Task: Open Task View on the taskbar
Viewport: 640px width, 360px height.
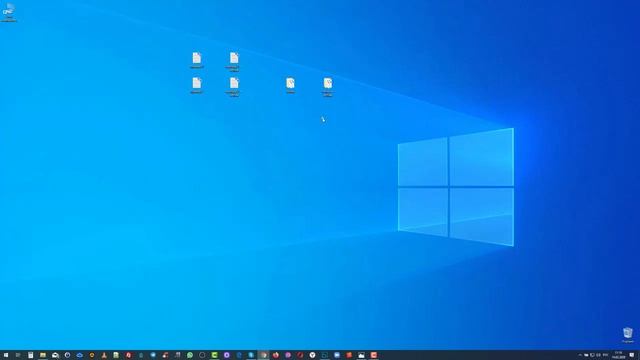Action: click(18, 355)
